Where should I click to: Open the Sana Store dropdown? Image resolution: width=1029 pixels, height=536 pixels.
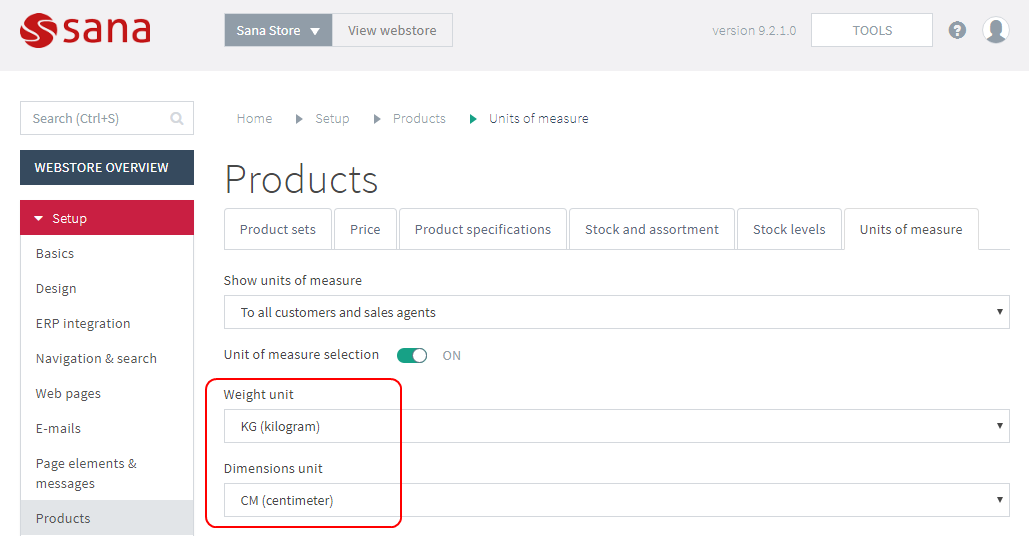tap(278, 30)
